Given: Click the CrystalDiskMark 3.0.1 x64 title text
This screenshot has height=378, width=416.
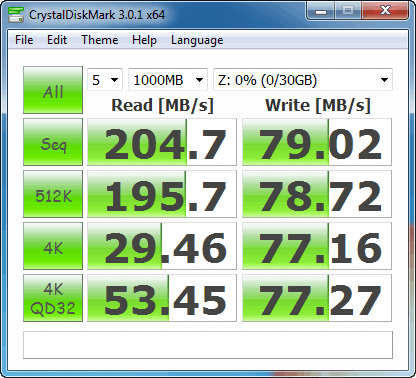Looking at the screenshot, I should coord(97,15).
